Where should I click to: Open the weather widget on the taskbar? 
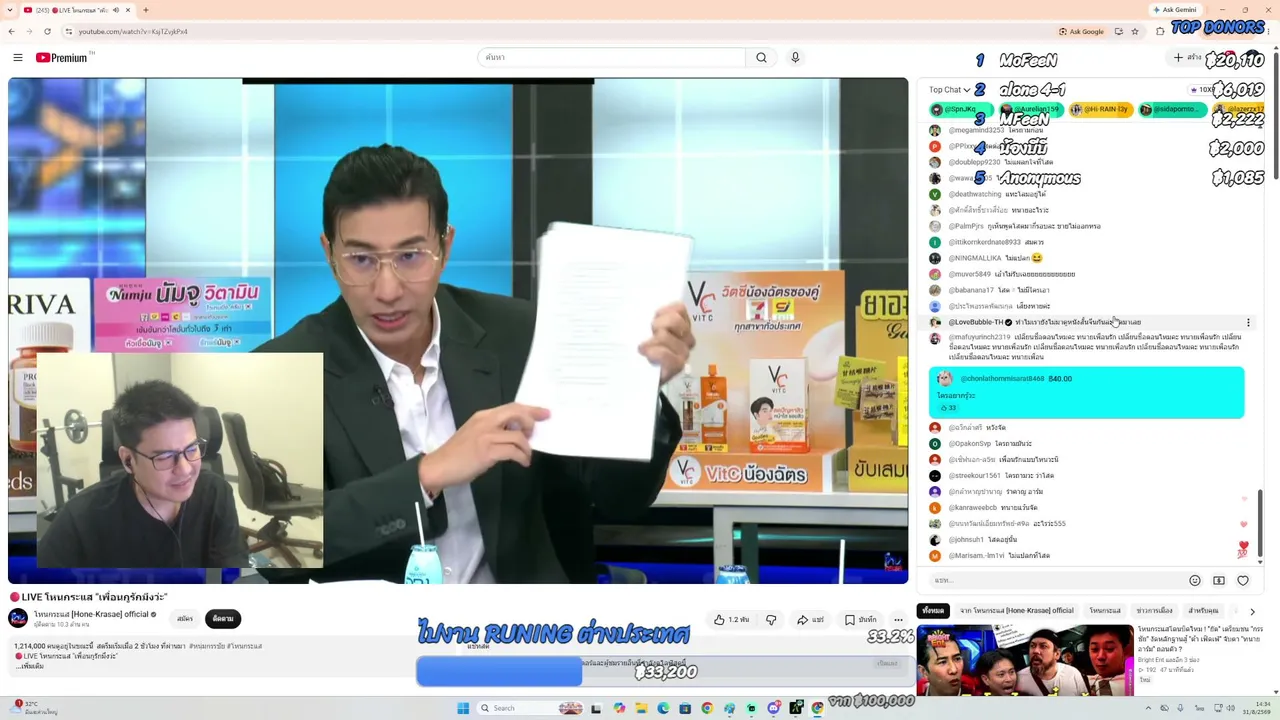click(x=32, y=708)
